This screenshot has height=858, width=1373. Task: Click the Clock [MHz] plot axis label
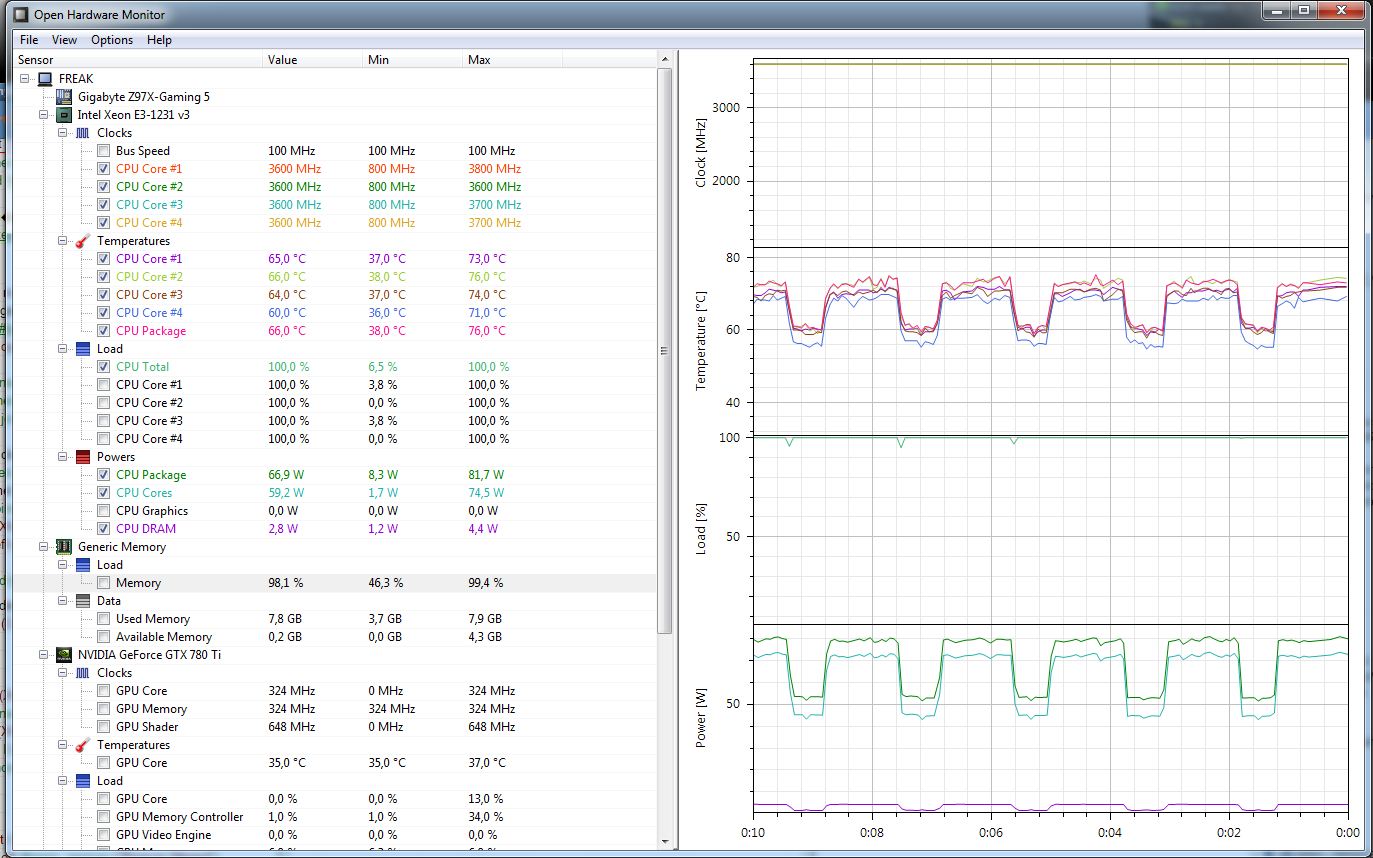coord(701,153)
